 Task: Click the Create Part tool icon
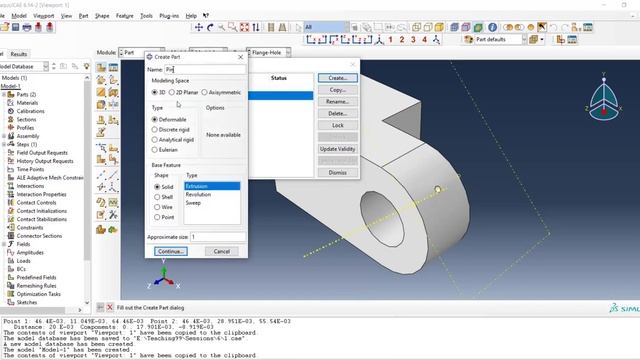[x=101, y=67]
